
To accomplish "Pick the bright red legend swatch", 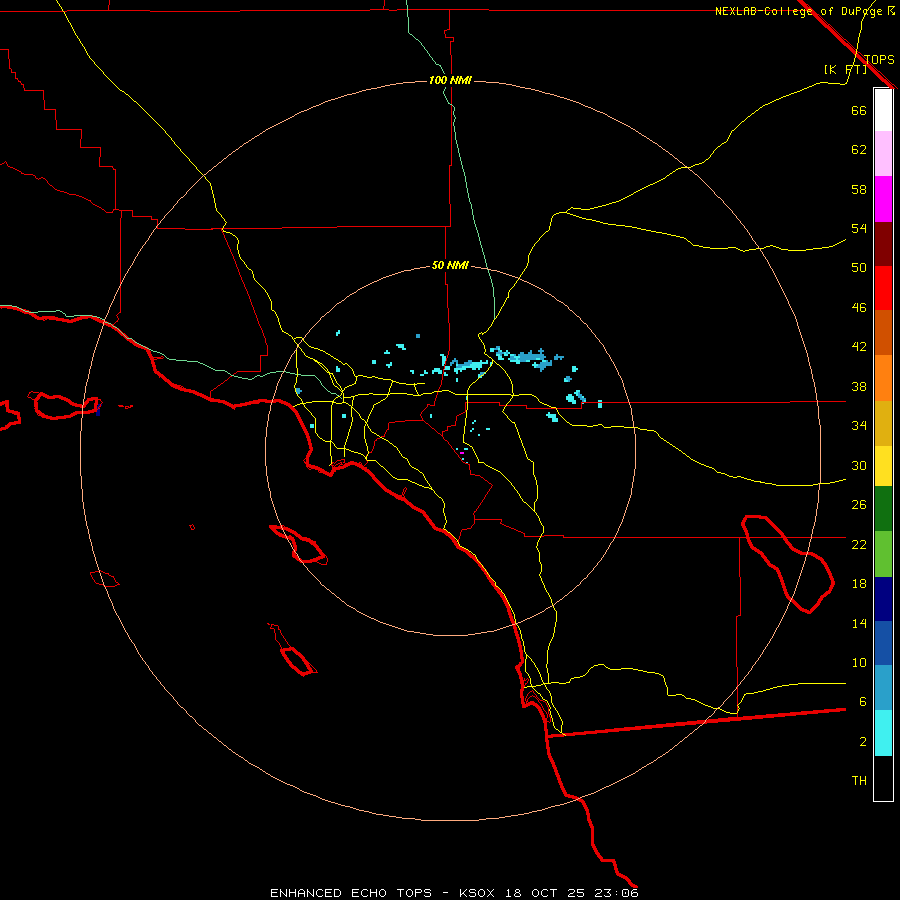I will pos(883,288).
